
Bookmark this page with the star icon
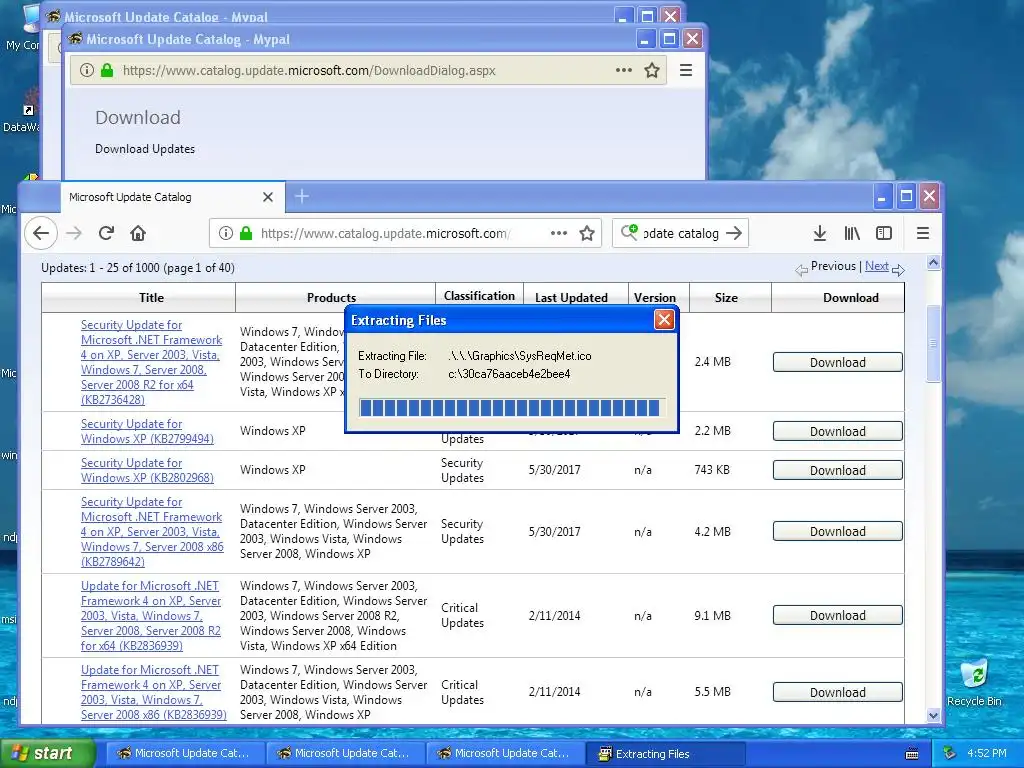587,233
